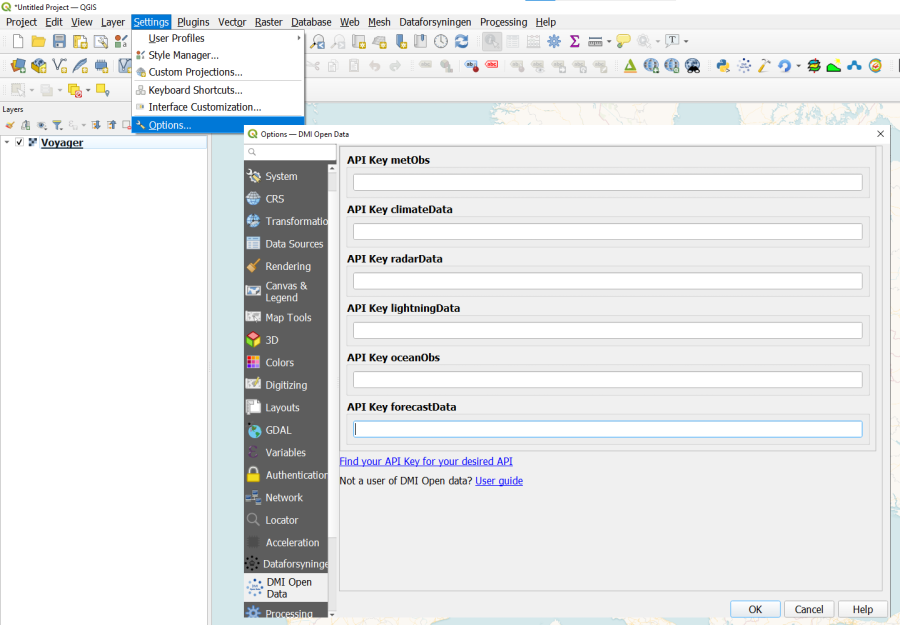Click the Open Project folder icon

[x=38, y=41]
